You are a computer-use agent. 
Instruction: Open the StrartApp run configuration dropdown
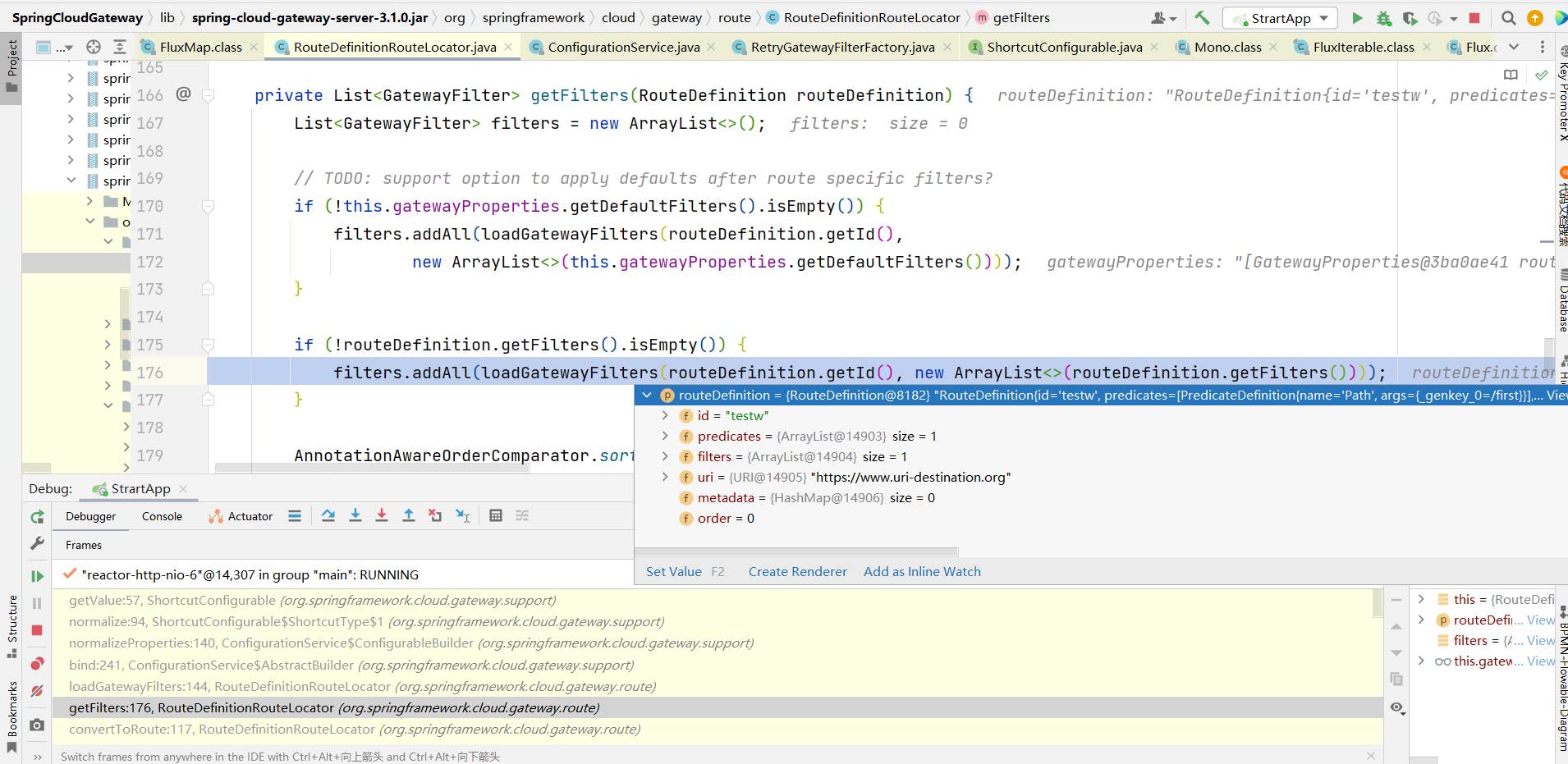click(x=1280, y=18)
